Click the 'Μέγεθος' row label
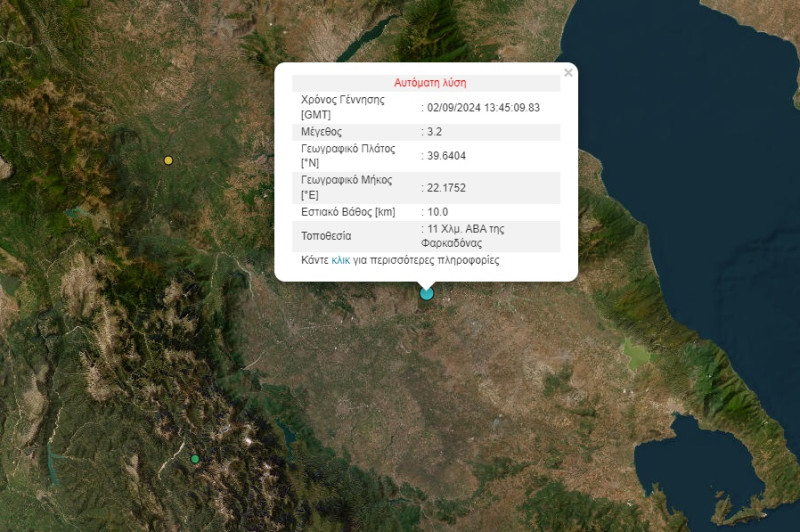Viewport: 800px width, 532px height. click(x=322, y=132)
